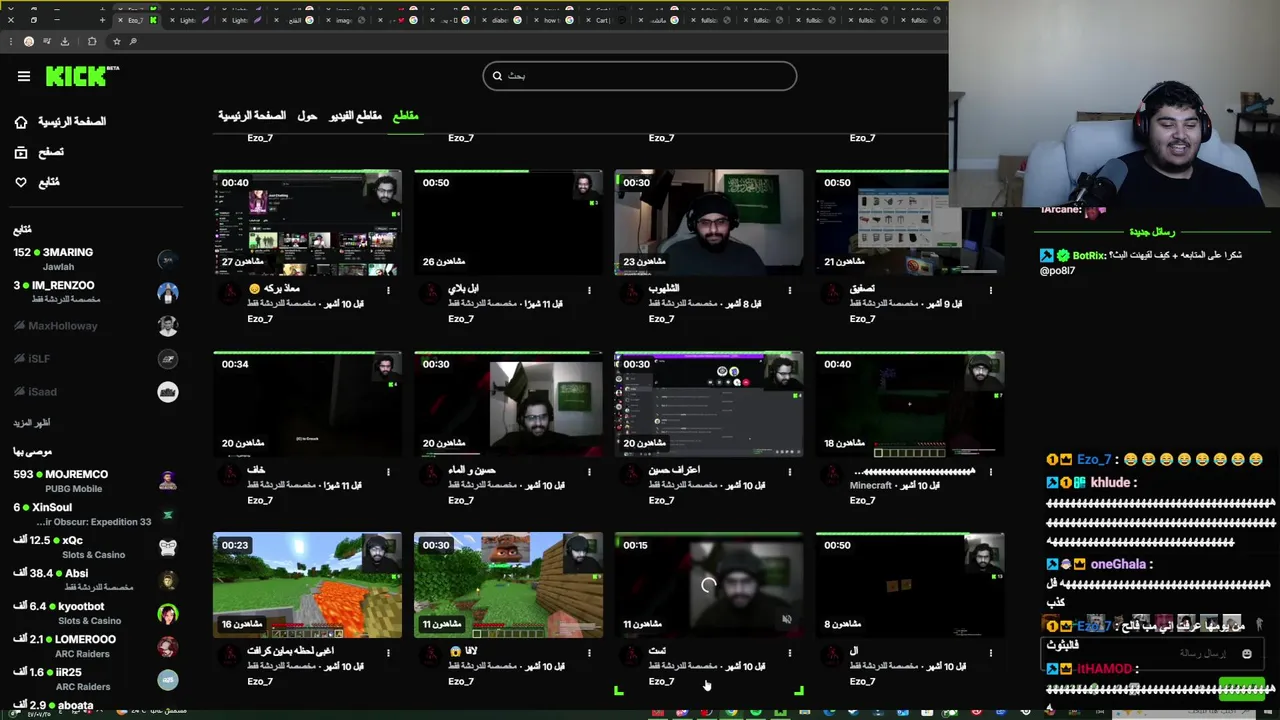Screen dimensions: 1280x720
Task: Expand followed channels with أظهر المزيد
Action: (x=32, y=423)
